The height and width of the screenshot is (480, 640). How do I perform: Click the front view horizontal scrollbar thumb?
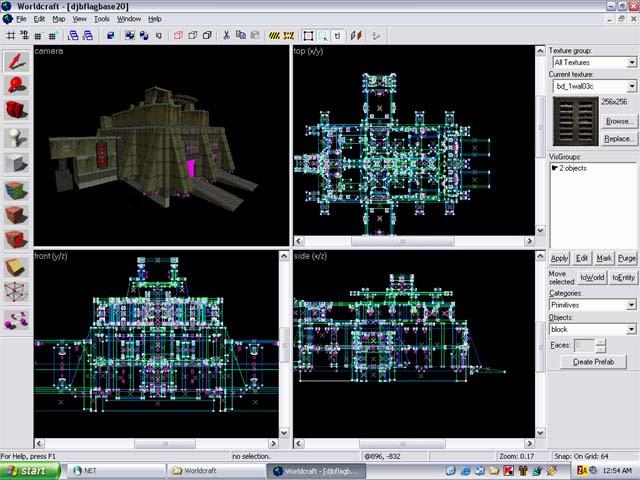(x=165, y=444)
